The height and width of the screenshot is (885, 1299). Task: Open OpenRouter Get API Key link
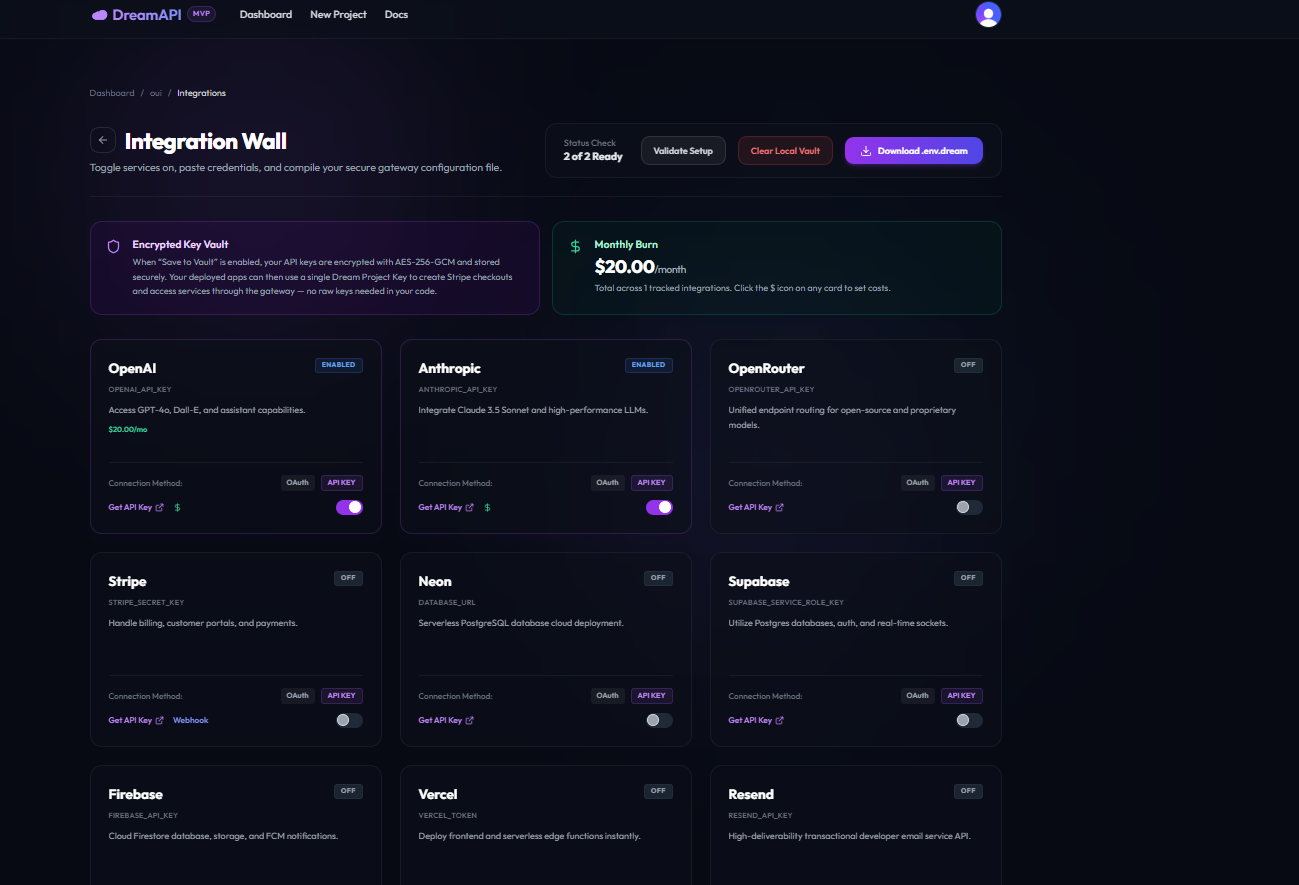tap(756, 508)
